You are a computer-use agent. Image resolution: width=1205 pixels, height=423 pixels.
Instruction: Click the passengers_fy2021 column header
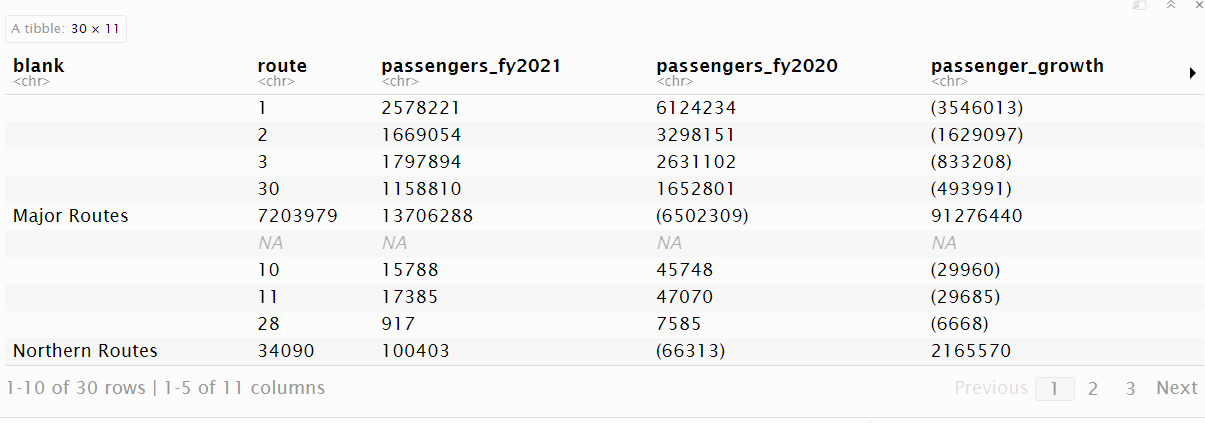[471, 66]
